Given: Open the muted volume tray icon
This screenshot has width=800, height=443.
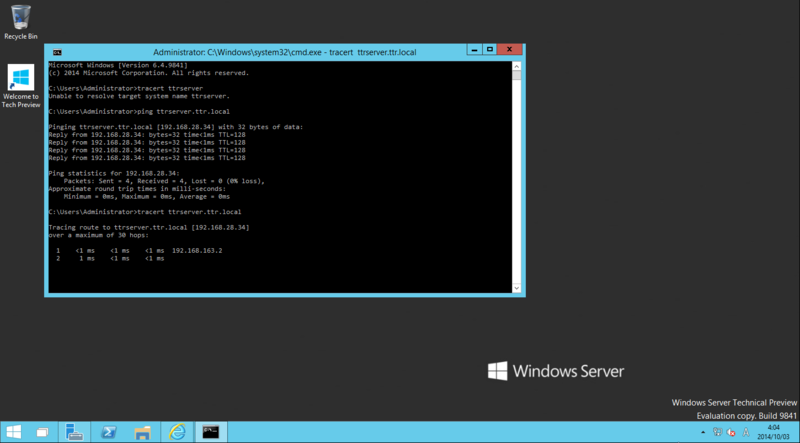Looking at the screenshot, I should point(731,432).
